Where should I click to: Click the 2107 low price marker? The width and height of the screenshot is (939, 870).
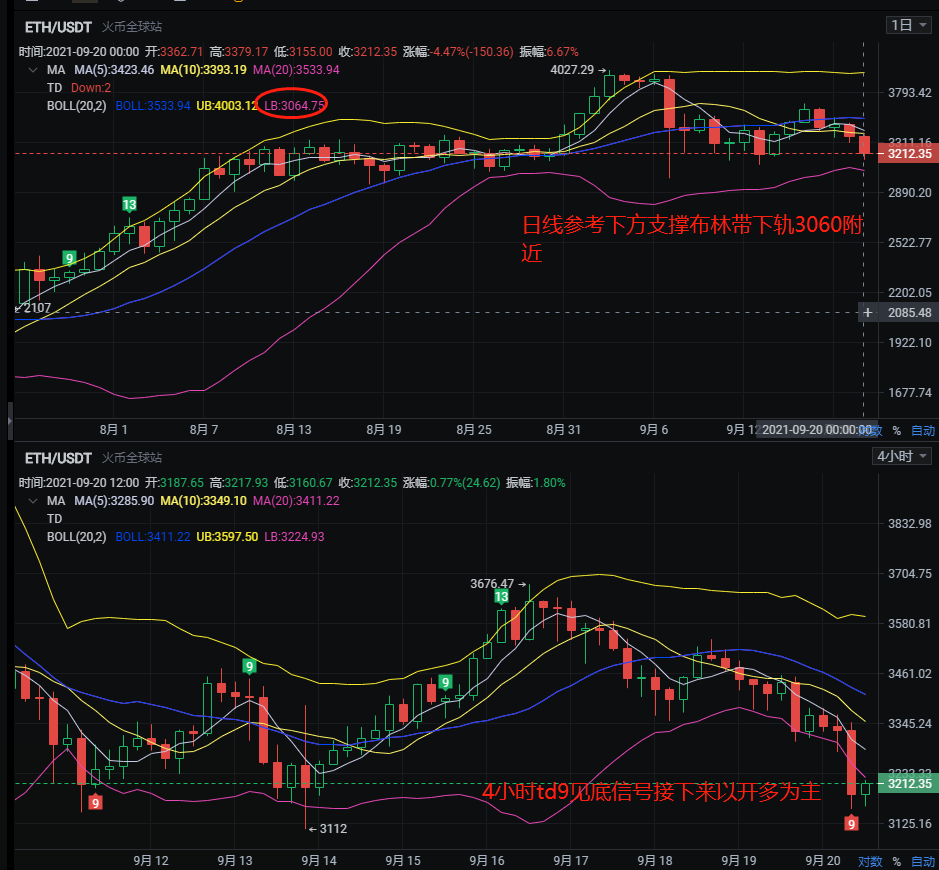pyautogui.click(x=34, y=308)
